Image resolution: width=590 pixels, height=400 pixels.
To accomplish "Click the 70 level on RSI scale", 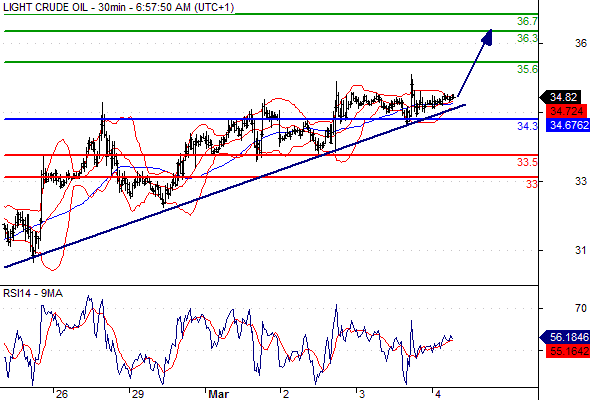I will pyautogui.click(x=581, y=308).
